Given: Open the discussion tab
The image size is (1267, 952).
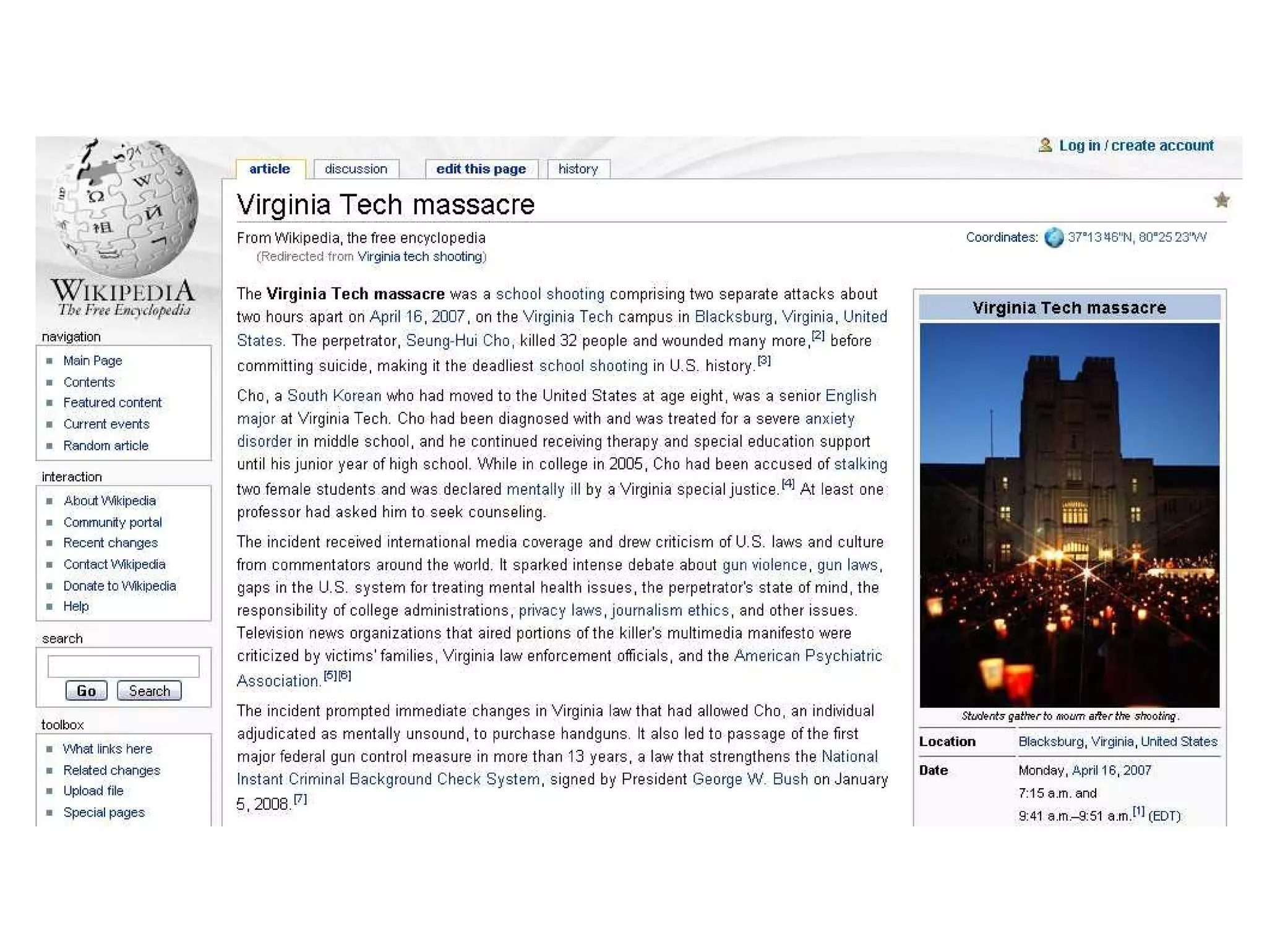Looking at the screenshot, I should pyautogui.click(x=356, y=169).
